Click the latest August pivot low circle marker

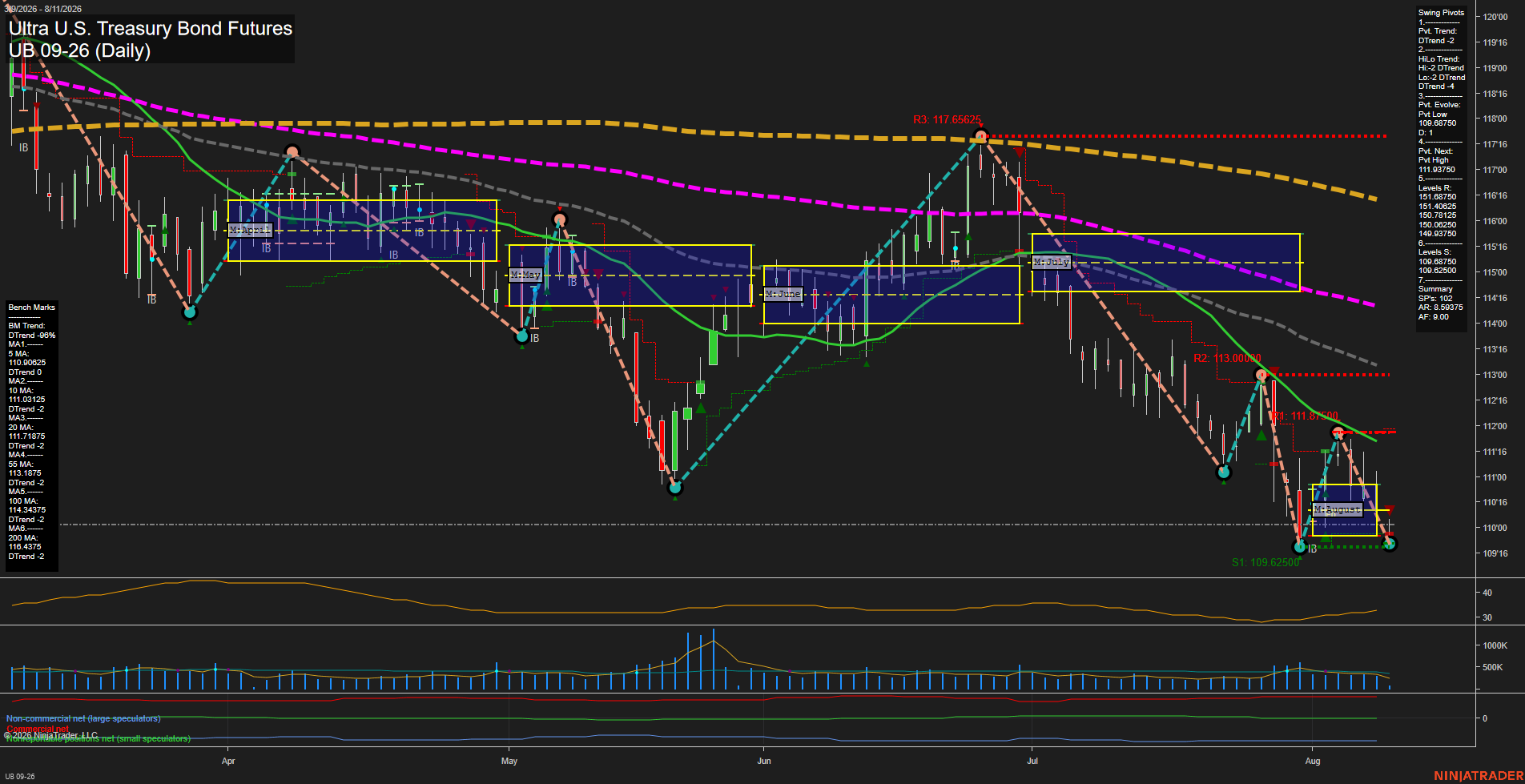coord(1390,544)
